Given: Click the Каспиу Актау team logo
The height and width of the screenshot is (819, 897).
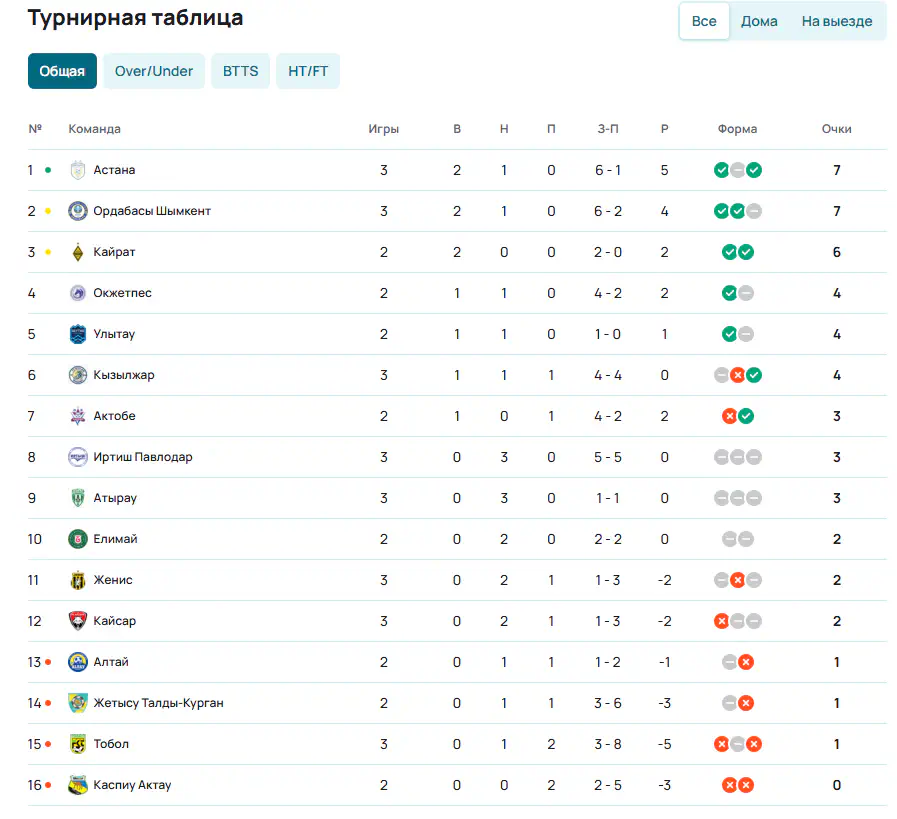Looking at the screenshot, I should [78, 785].
